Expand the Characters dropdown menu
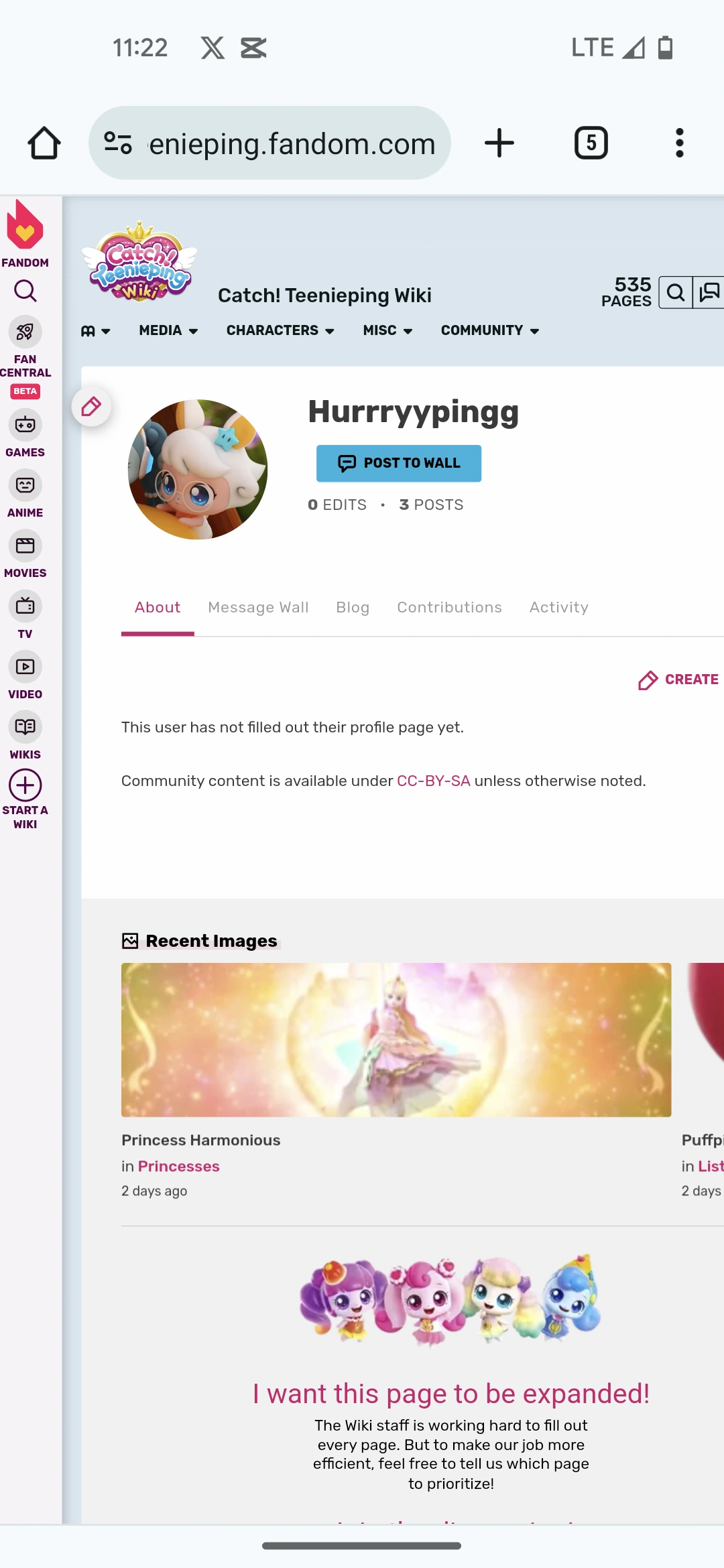Viewport: 724px width, 1568px height. [x=280, y=330]
